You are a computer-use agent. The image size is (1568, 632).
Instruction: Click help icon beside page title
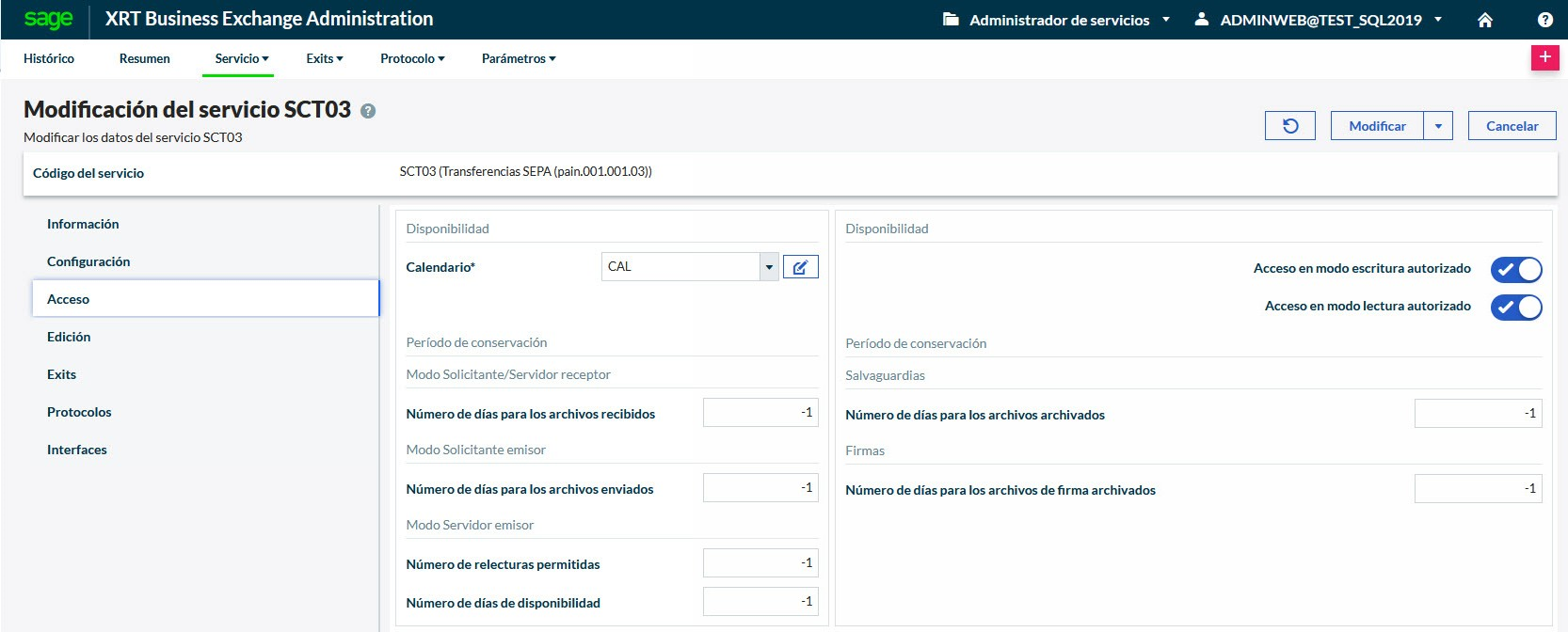pos(368,111)
